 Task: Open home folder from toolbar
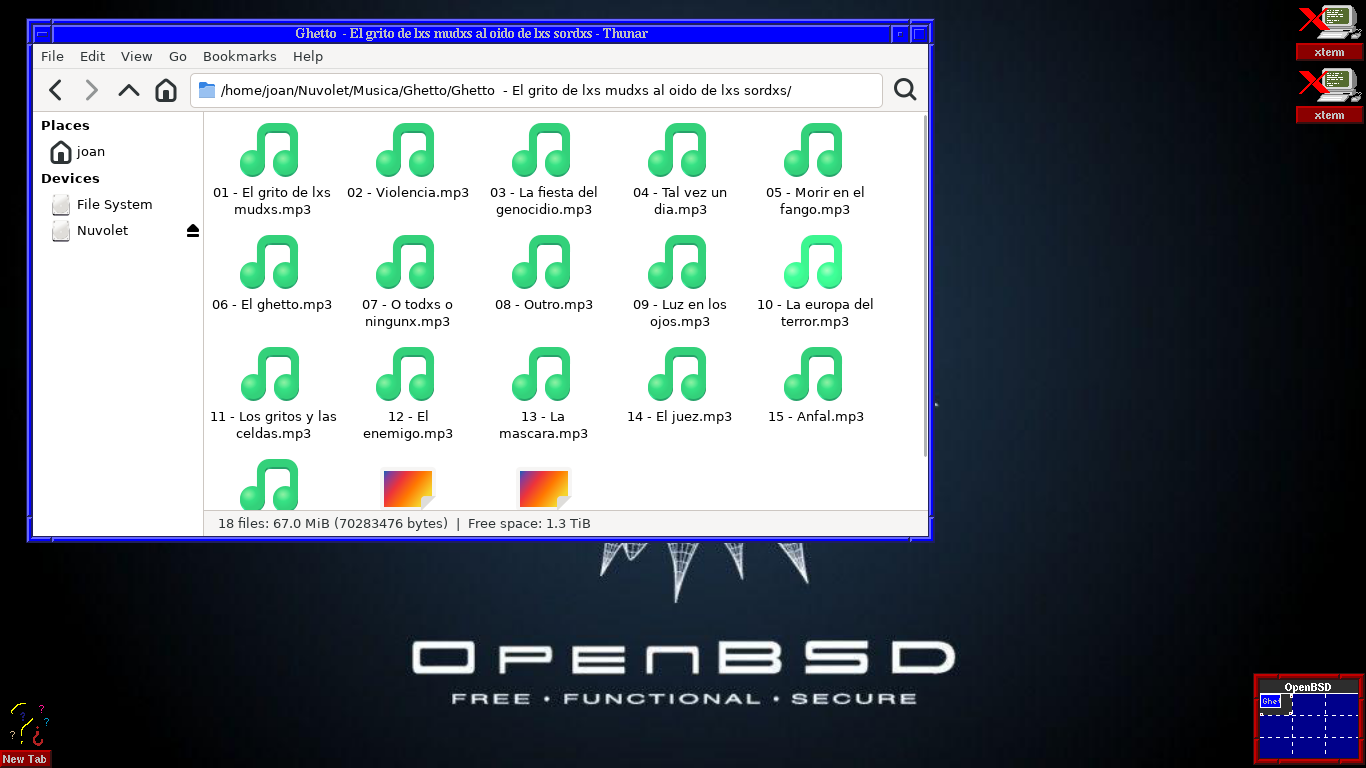(166, 90)
